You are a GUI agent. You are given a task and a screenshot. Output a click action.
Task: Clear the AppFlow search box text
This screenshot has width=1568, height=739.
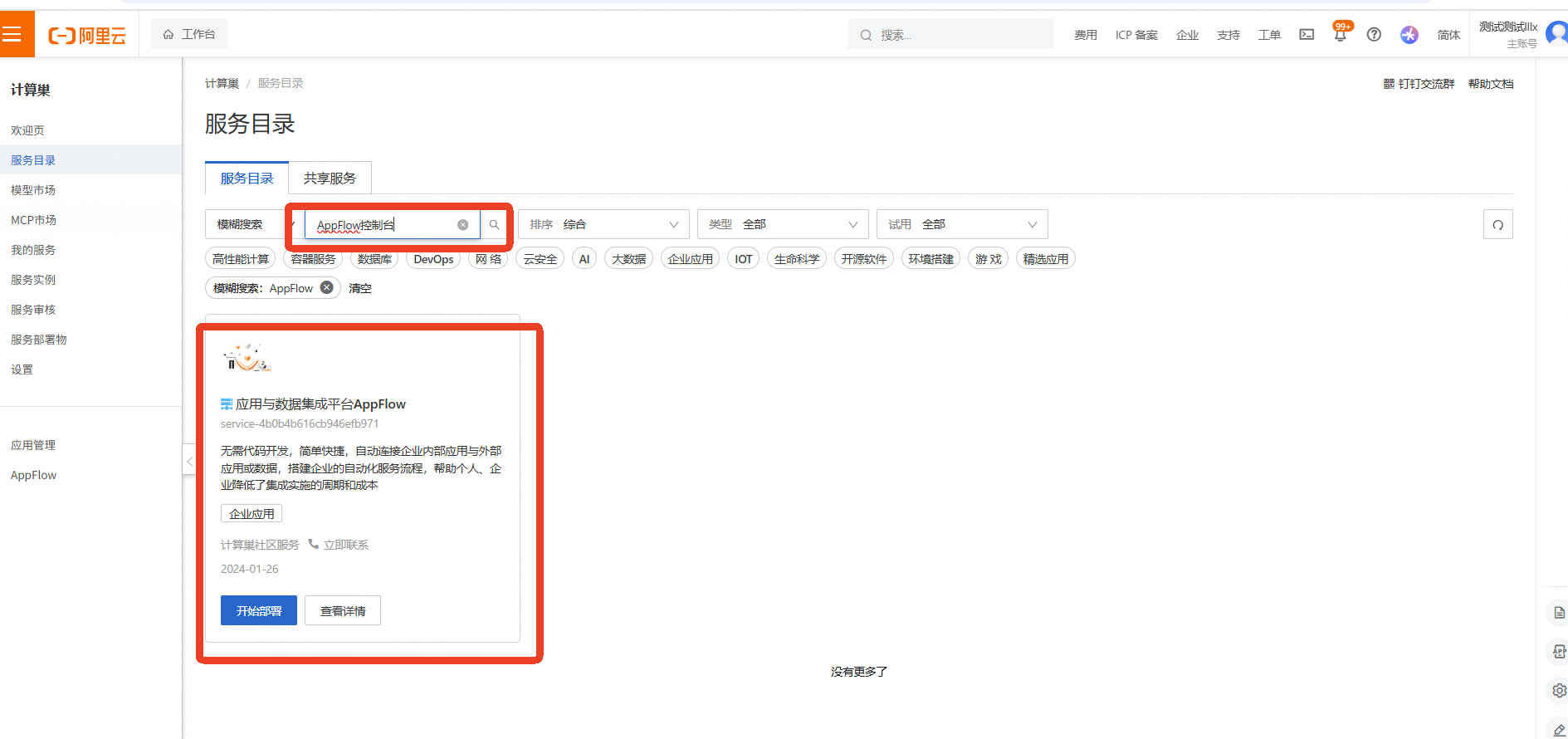point(463,225)
